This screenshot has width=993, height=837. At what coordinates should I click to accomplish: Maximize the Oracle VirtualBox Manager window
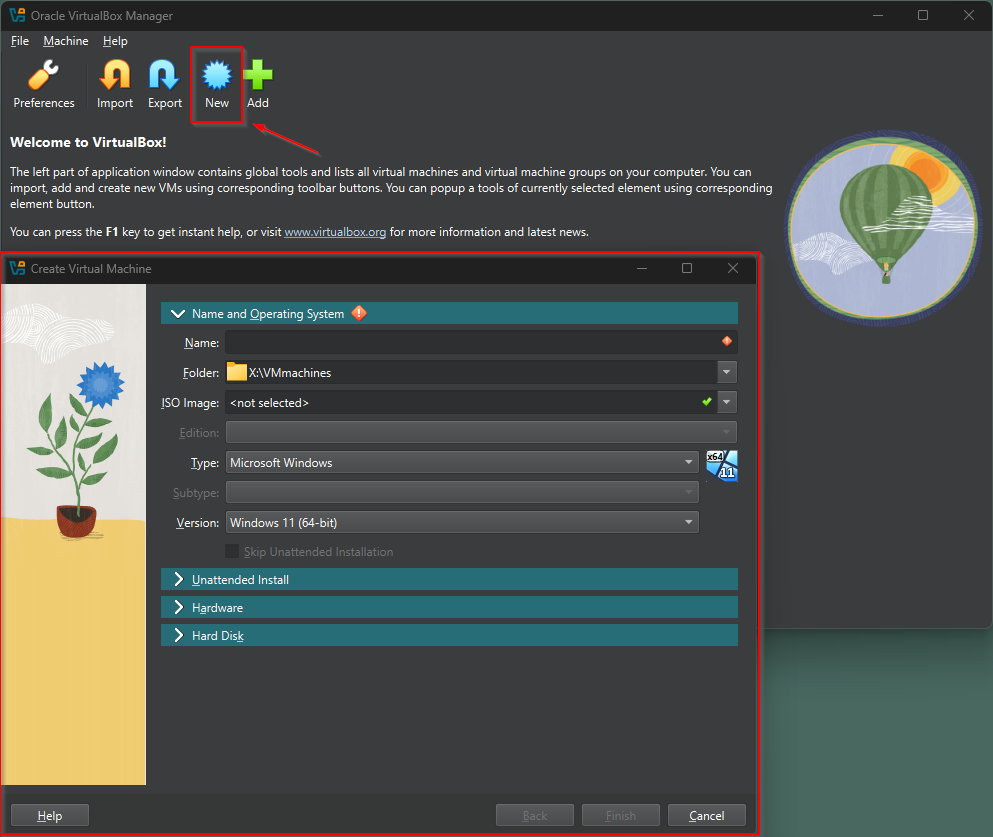(923, 15)
